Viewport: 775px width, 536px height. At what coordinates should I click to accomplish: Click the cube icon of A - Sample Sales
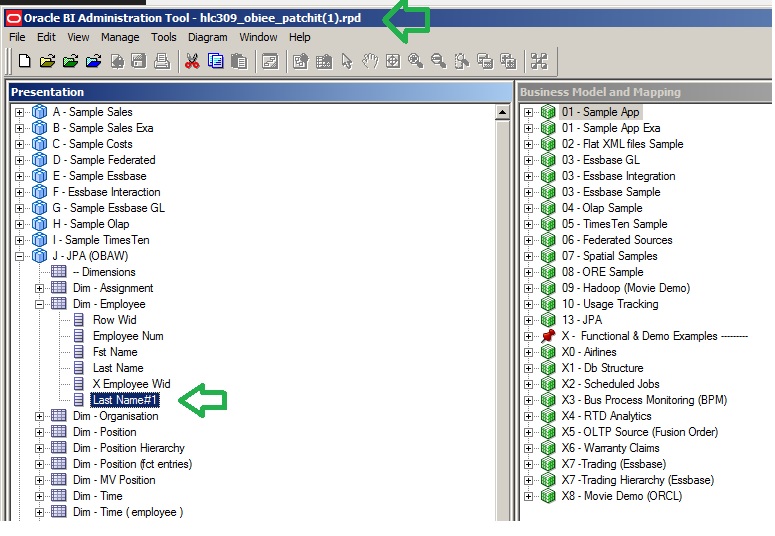pos(40,112)
